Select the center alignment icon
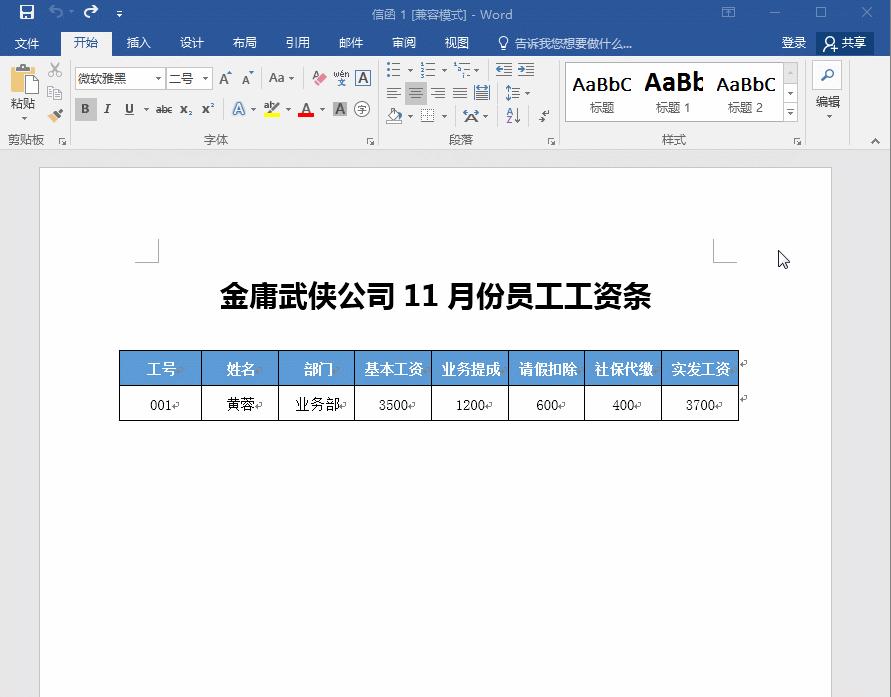The image size is (891, 697). point(415,93)
